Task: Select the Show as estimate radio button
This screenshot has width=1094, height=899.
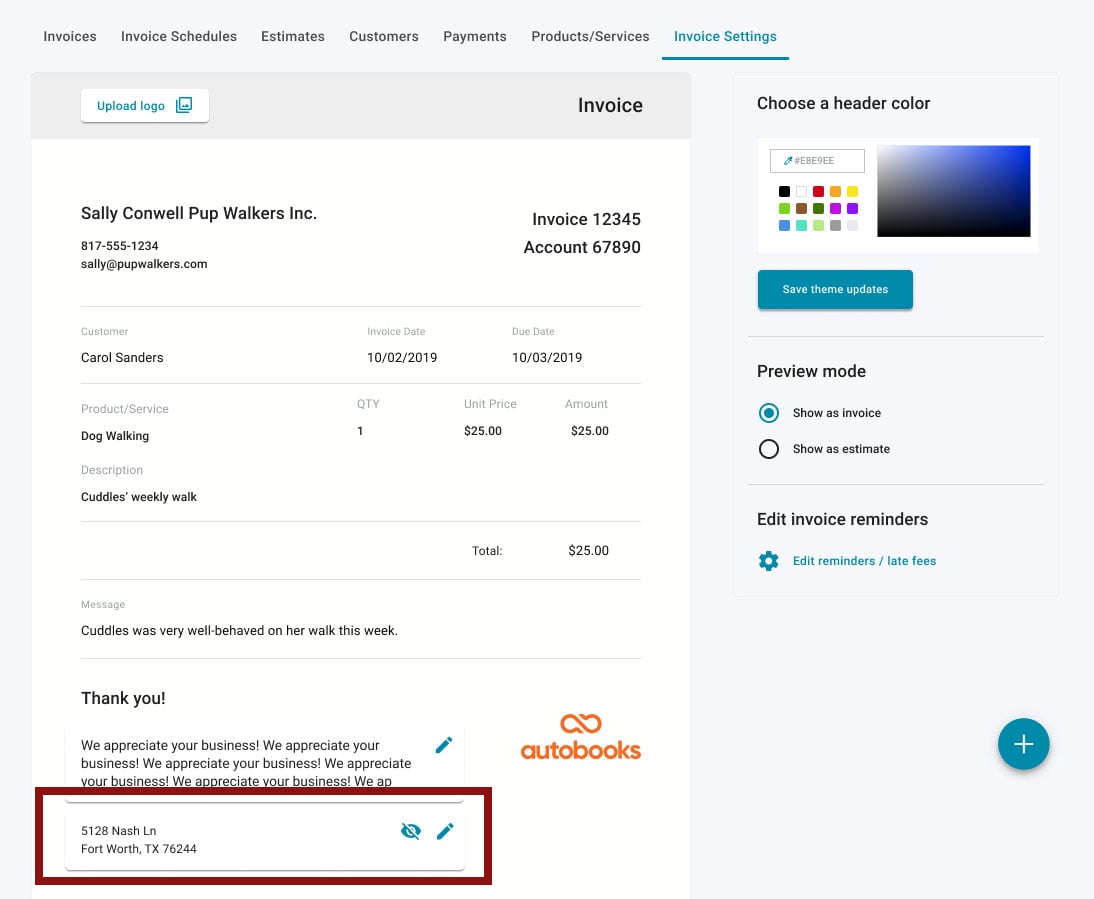Action: click(x=769, y=449)
